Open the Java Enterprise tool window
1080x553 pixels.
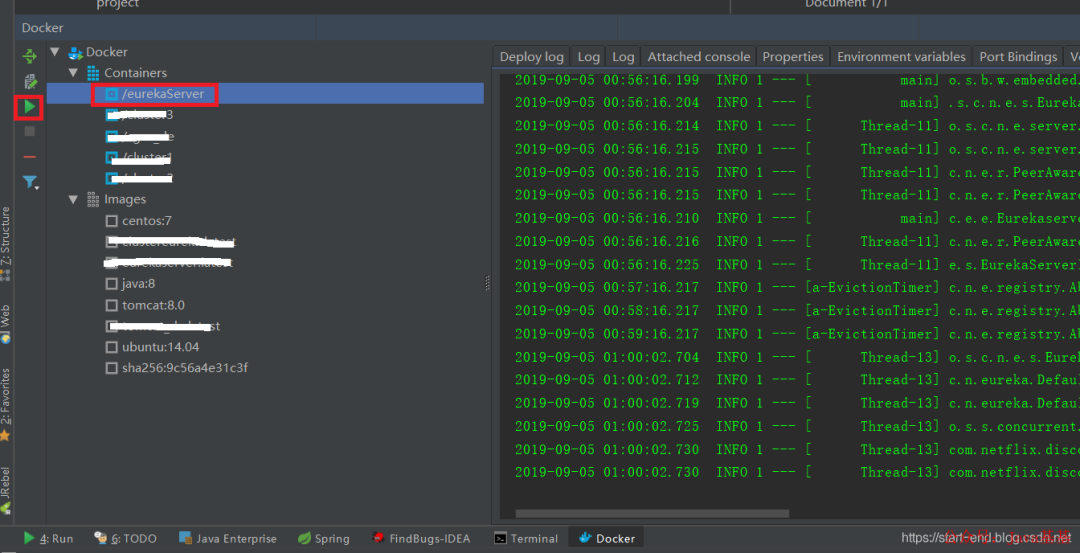pos(227,539)
